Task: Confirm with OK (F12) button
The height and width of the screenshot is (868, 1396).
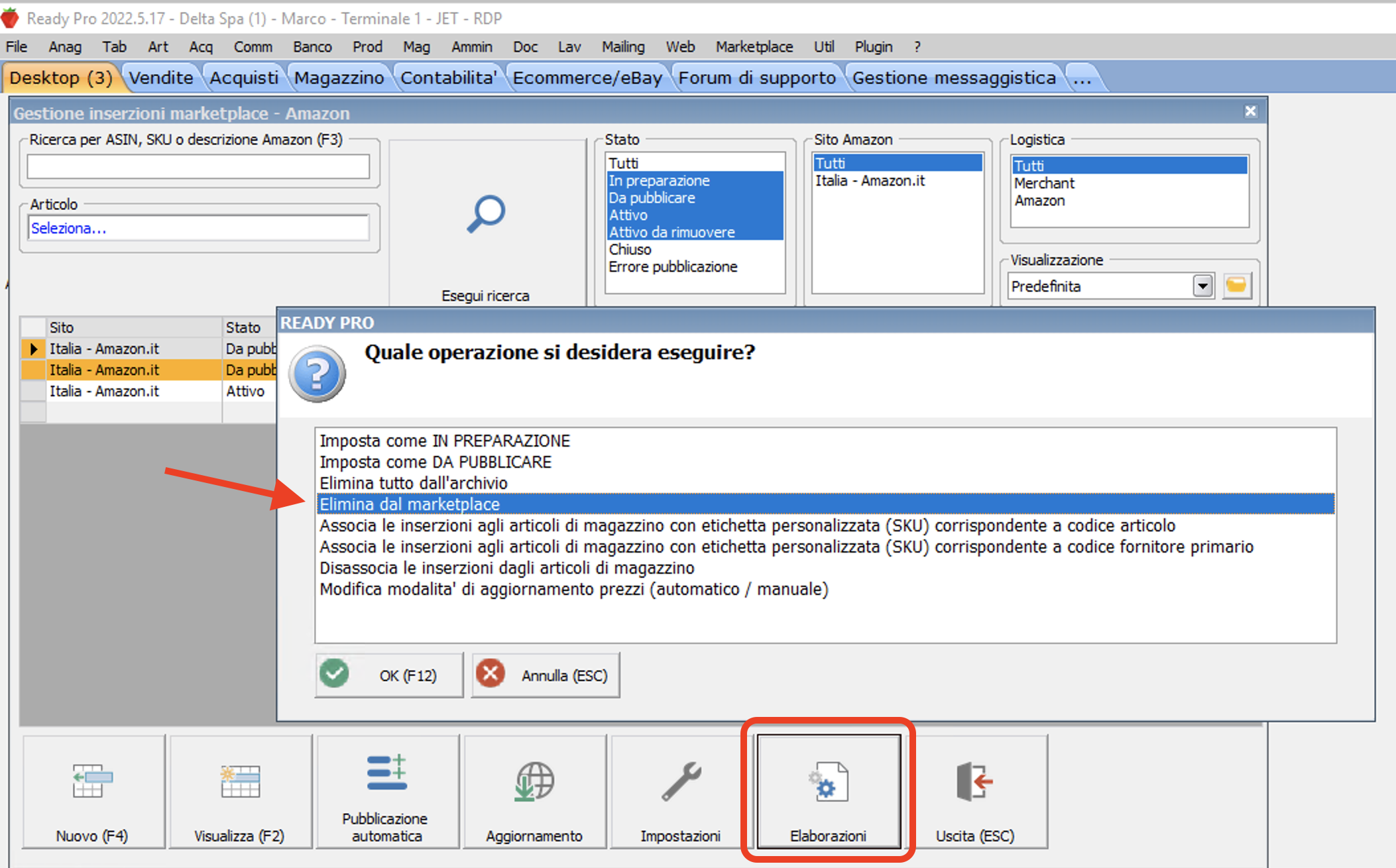Action: [x=389, y=675]
